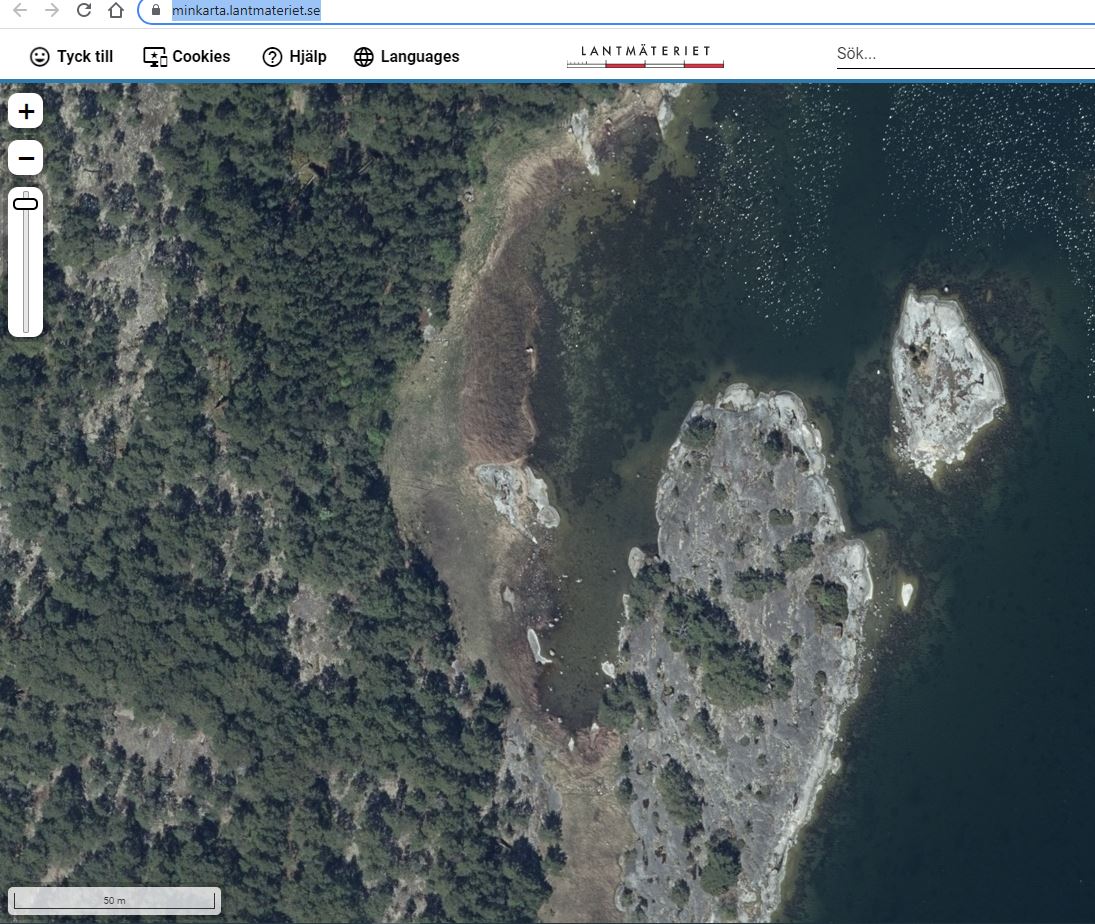Open the Languages selector
Viewport: 1095px width, 924px height.
406,57
